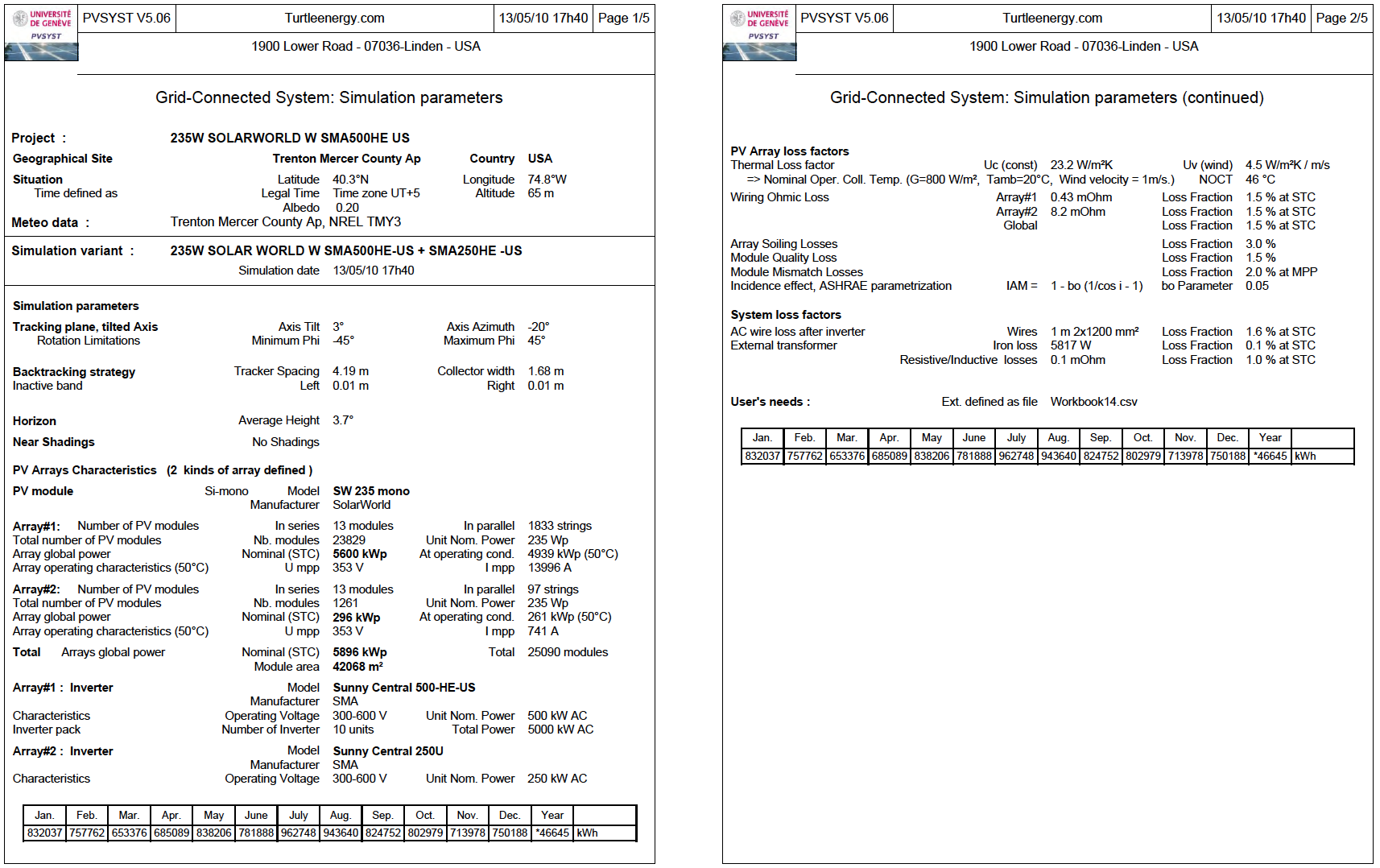Click inverter model 'Sunny Central 500-HE-US'
The image size is (1380, 868).
403,688
